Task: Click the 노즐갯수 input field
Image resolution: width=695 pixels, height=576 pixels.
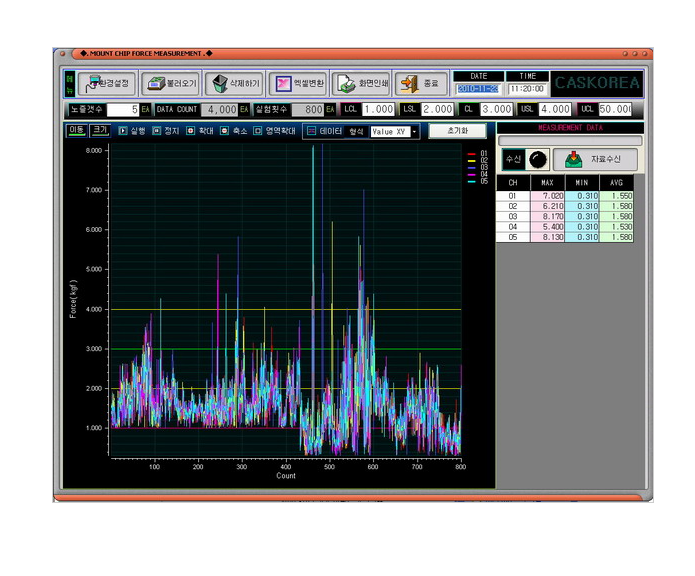Action: [x=123, y=109]
